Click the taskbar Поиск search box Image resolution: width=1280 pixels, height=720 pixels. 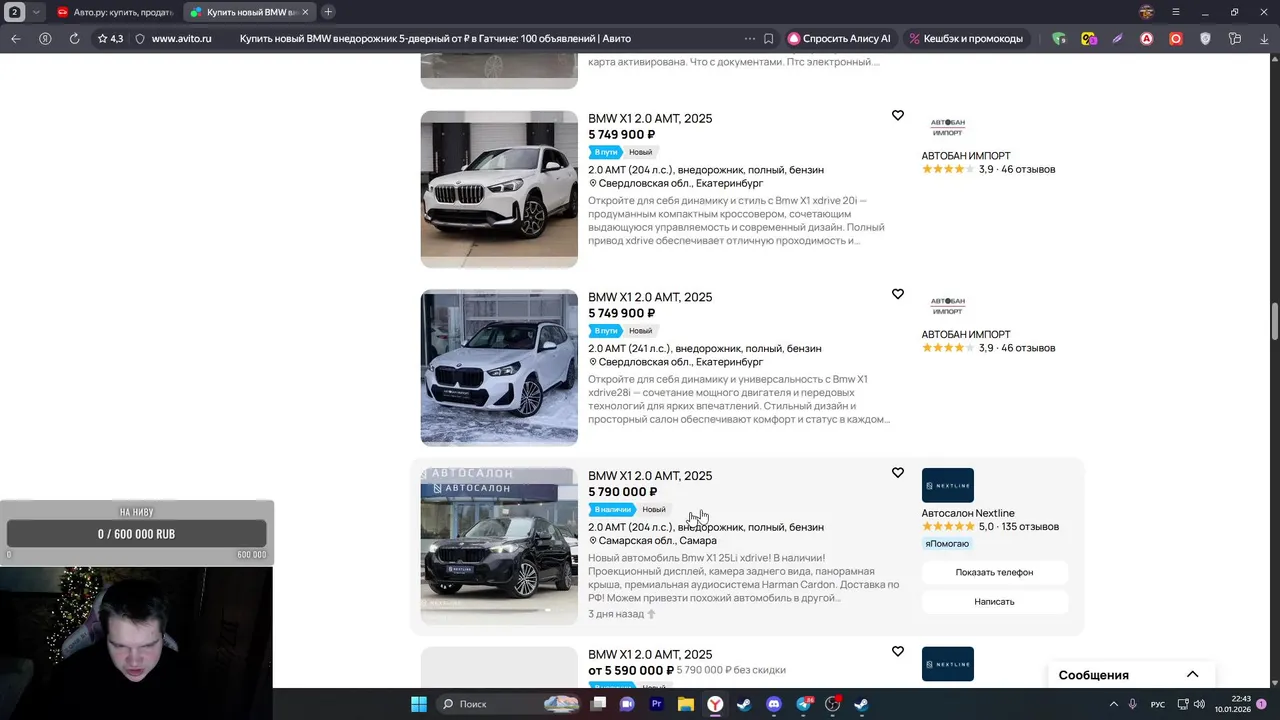point(510,704)
